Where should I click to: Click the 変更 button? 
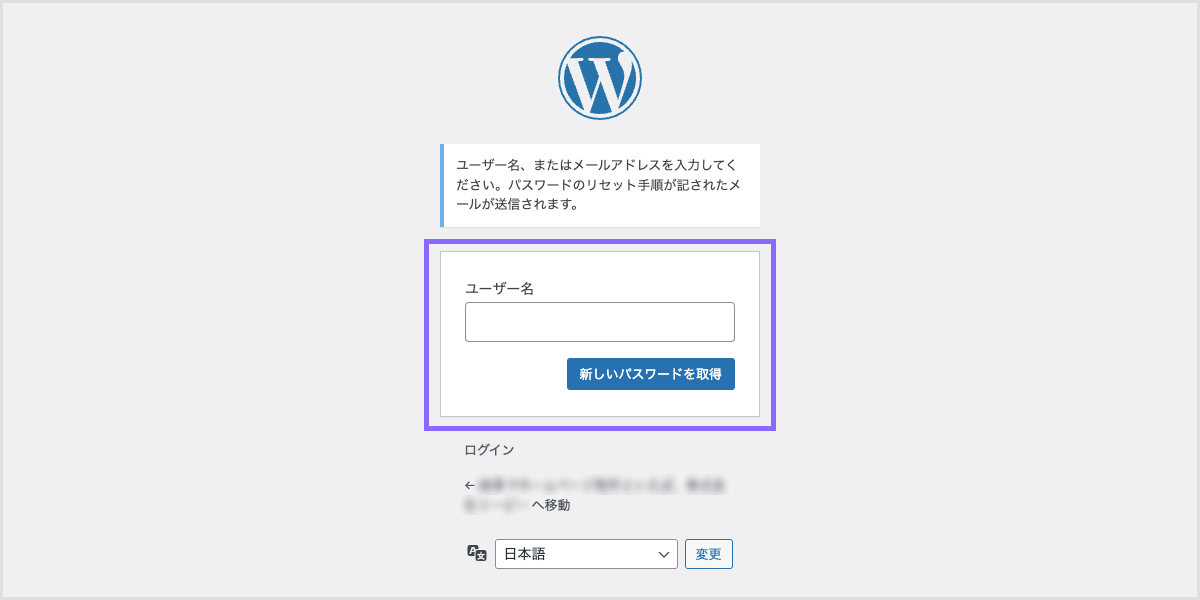709,554
